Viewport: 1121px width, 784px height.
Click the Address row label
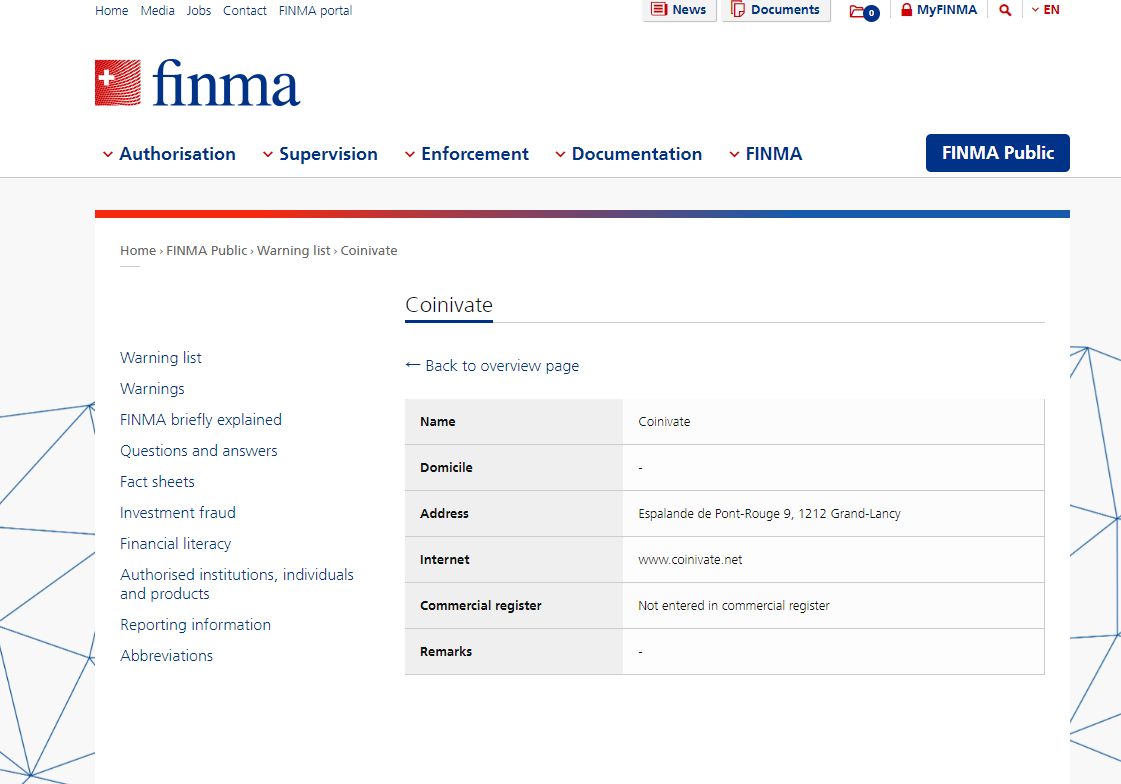point(444,514)
